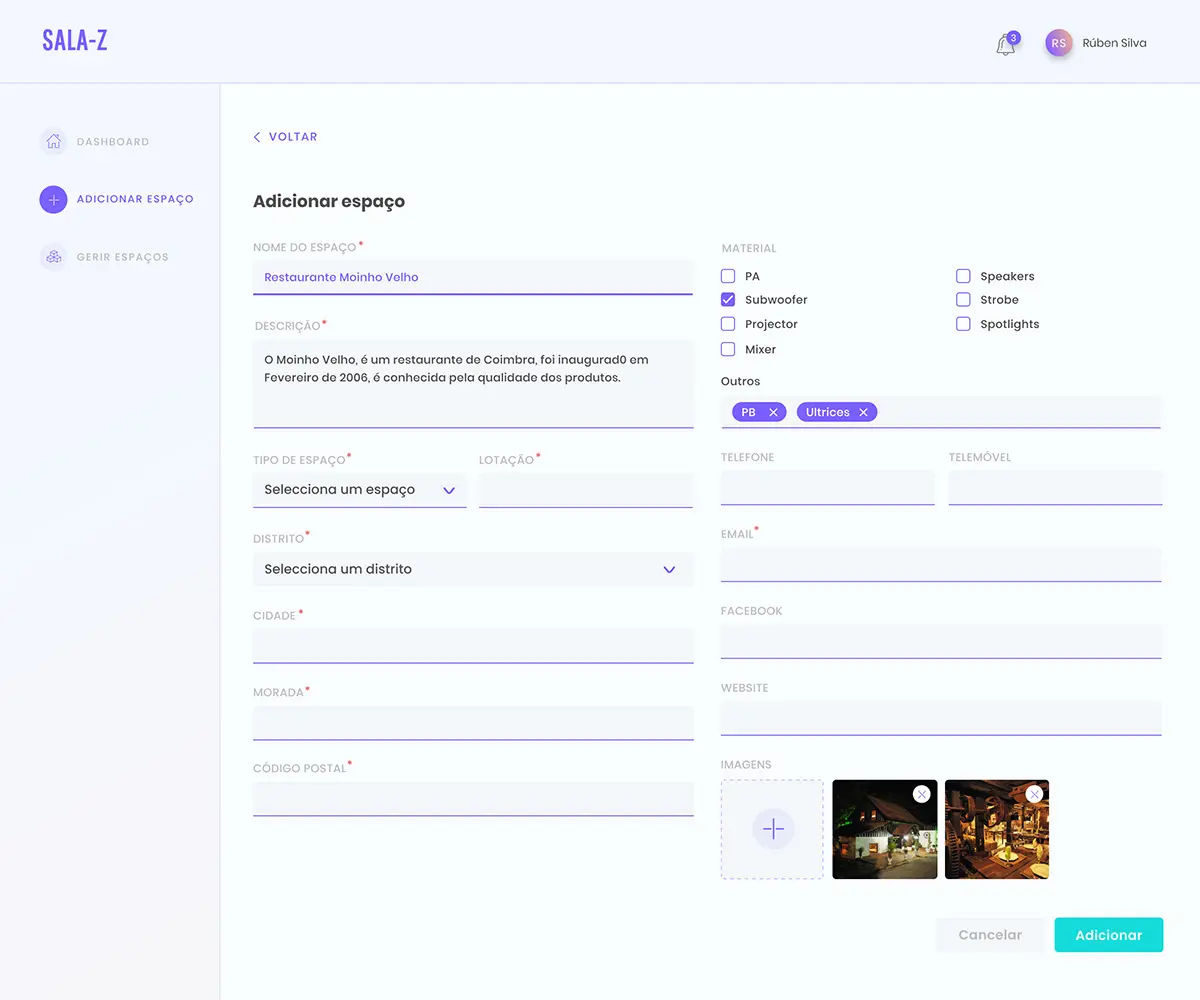This screenshot has height=1000, width=1200.
Task: Click the Email input field
Action: click(941, 564)
